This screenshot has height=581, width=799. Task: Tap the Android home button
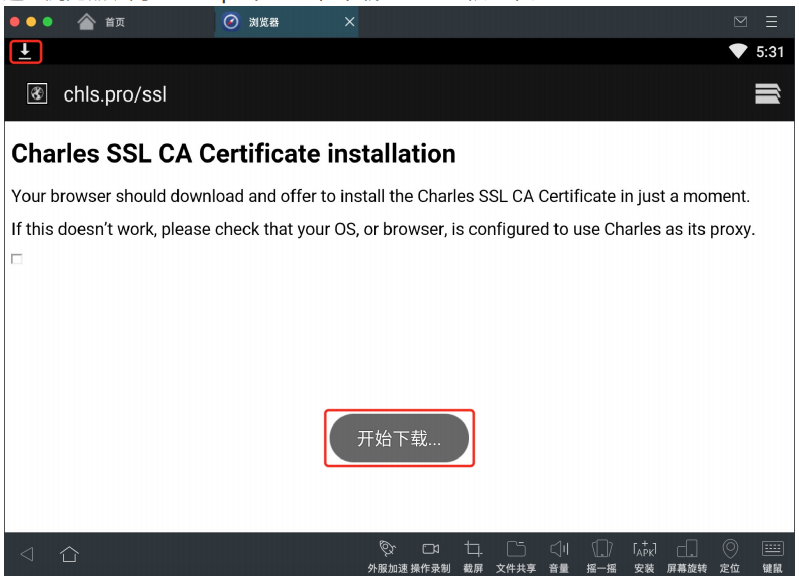coord(69,553)
